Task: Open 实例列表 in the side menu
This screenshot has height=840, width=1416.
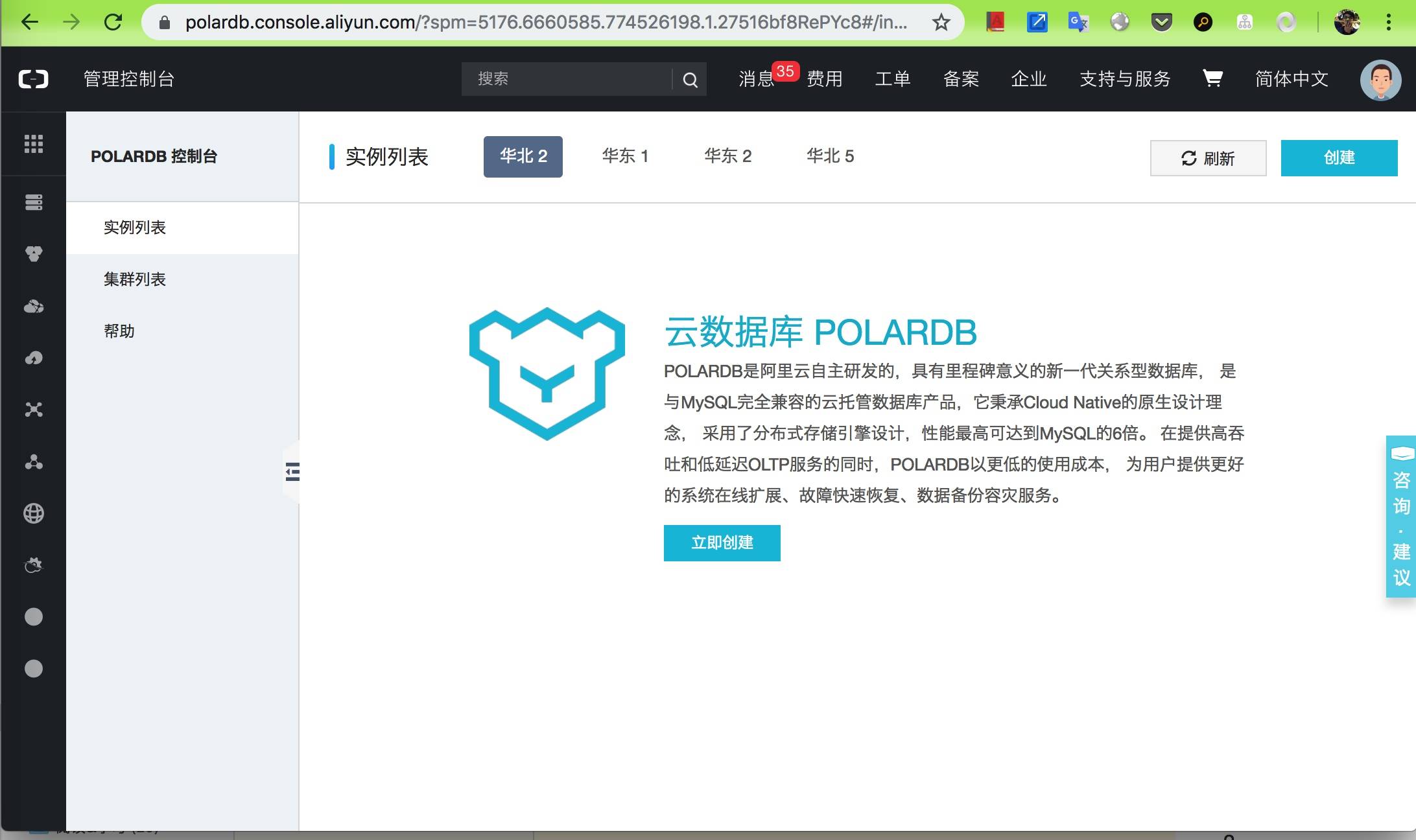Action: click(x=182, y=227)
